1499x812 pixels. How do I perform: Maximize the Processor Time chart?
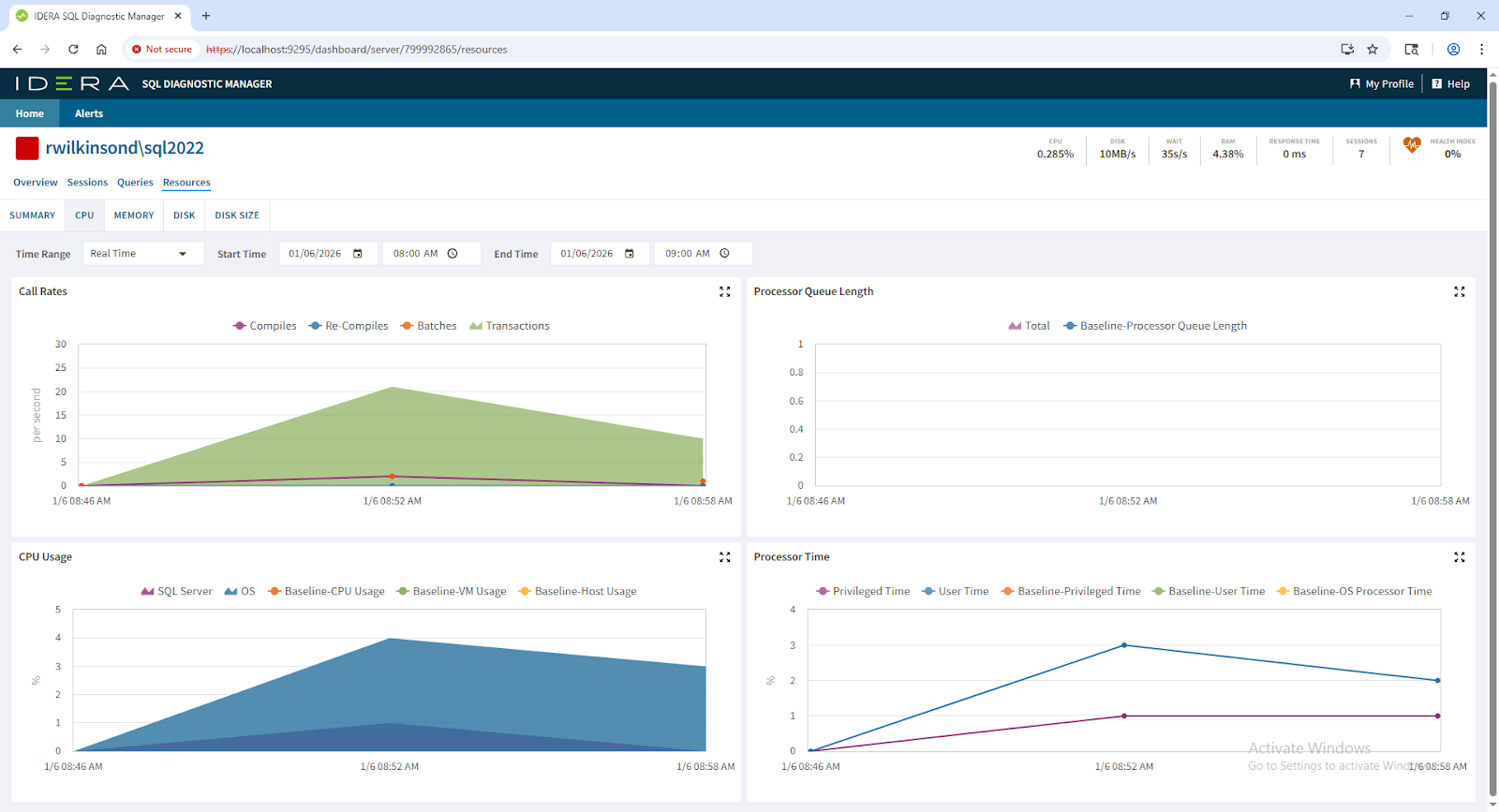pyautogui.click(x=1459, y=557)
